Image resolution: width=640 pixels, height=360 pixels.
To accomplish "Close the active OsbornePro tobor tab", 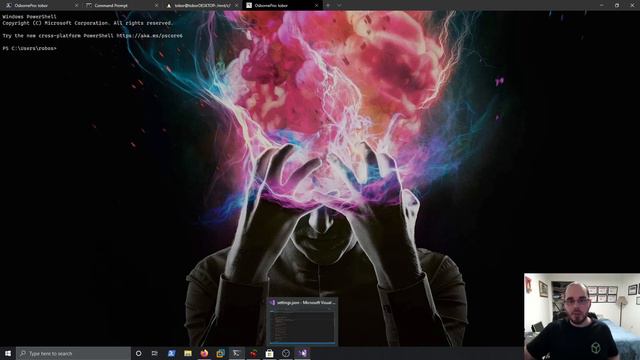I will point(316,5).
